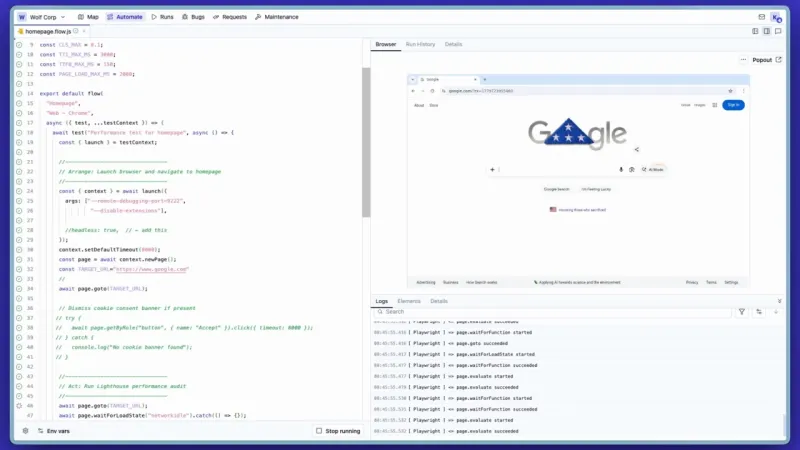Image resolution: width=800 pixels, height=450 pixels.
Task: Click the share icon below the Google doodle
Action: 636,149
